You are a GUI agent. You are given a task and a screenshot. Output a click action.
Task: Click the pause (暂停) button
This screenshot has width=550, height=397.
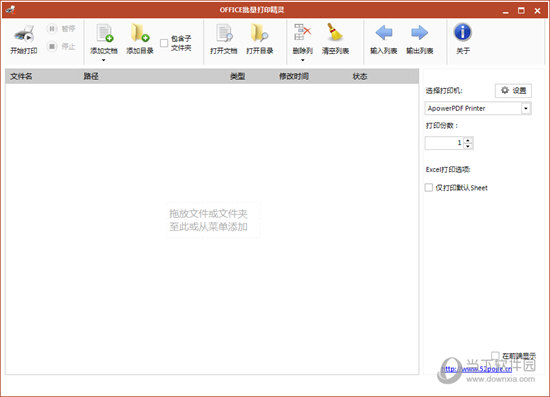point(61,28)
